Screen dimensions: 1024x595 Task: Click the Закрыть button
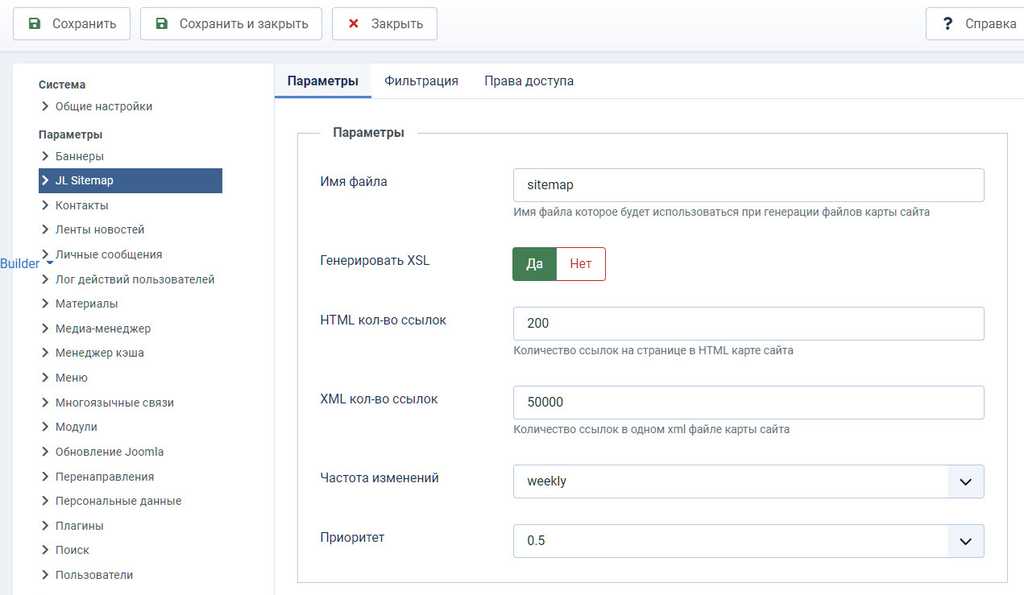coord(385,24)
